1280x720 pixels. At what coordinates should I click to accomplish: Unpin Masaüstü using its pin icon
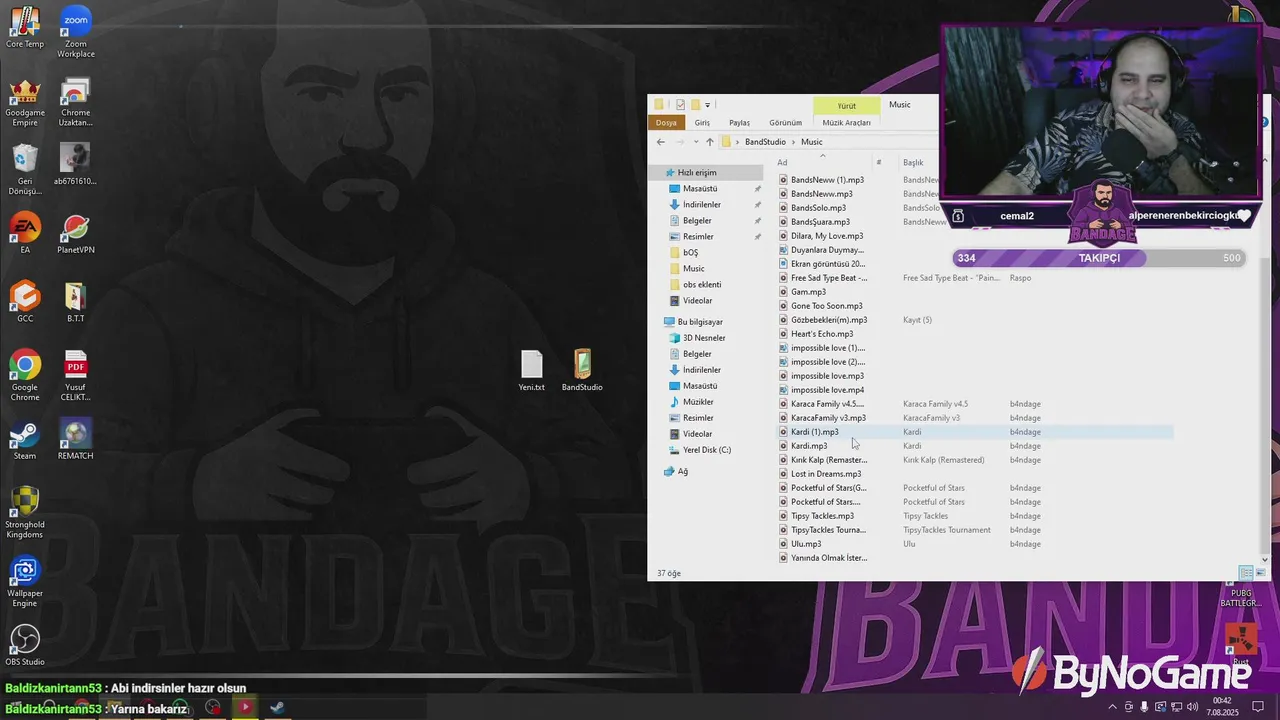point(757,189)
